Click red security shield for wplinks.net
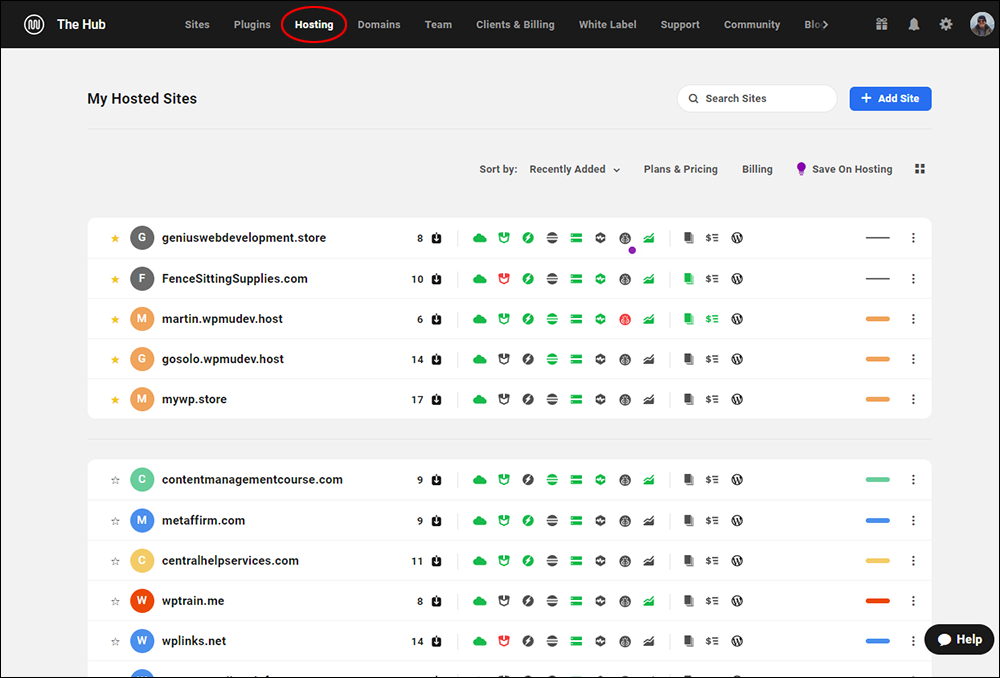The height and width of the screenshot is (678, 1000). 504,641
